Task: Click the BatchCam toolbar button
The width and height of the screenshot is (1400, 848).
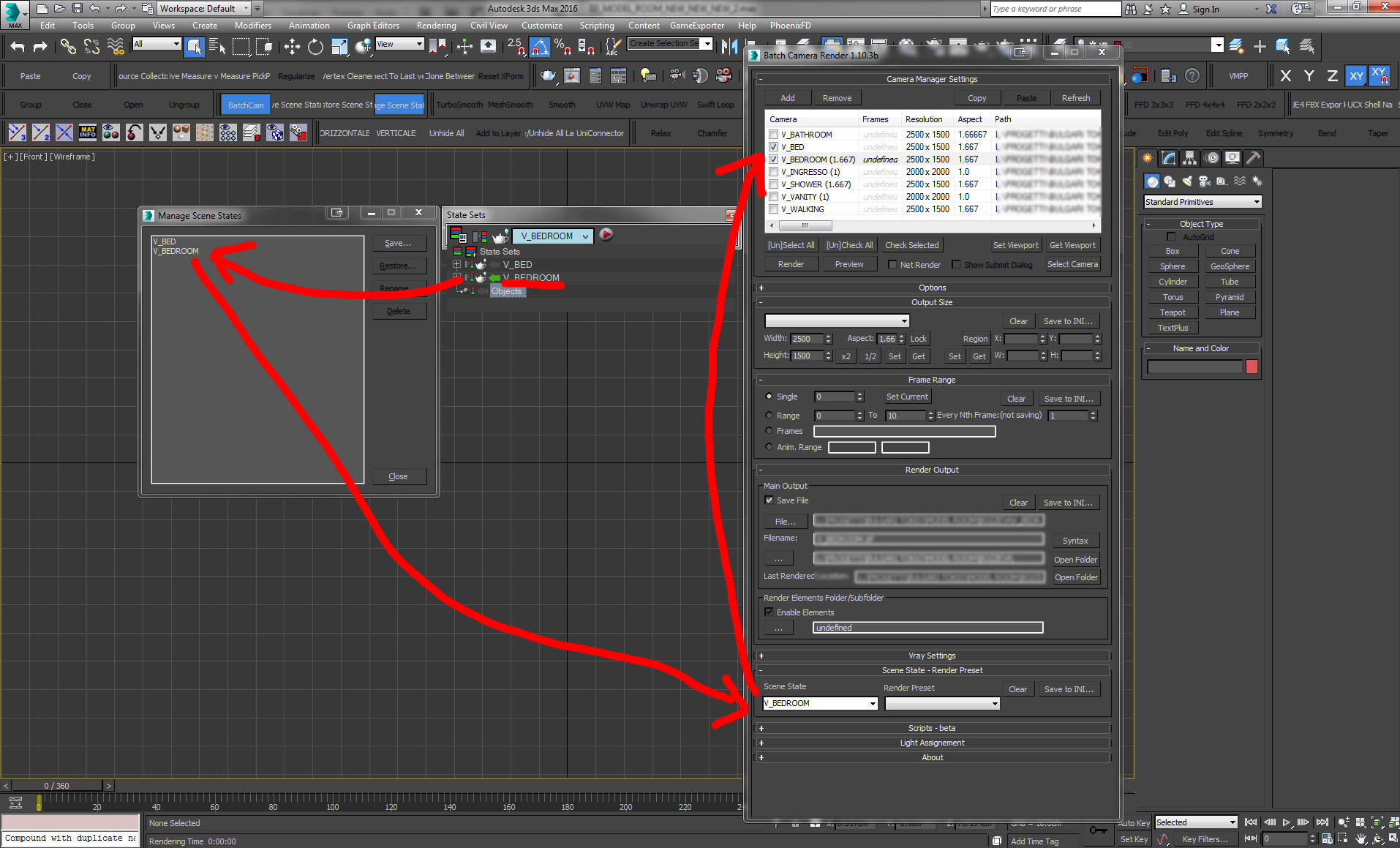Action: coord(246,105)
